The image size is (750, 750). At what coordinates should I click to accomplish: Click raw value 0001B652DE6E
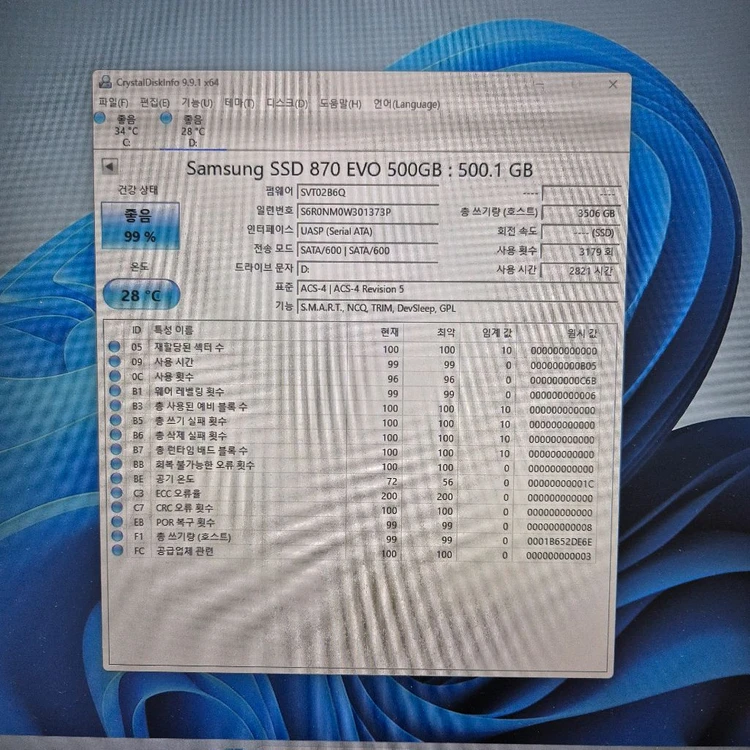[x=560, y=541]
